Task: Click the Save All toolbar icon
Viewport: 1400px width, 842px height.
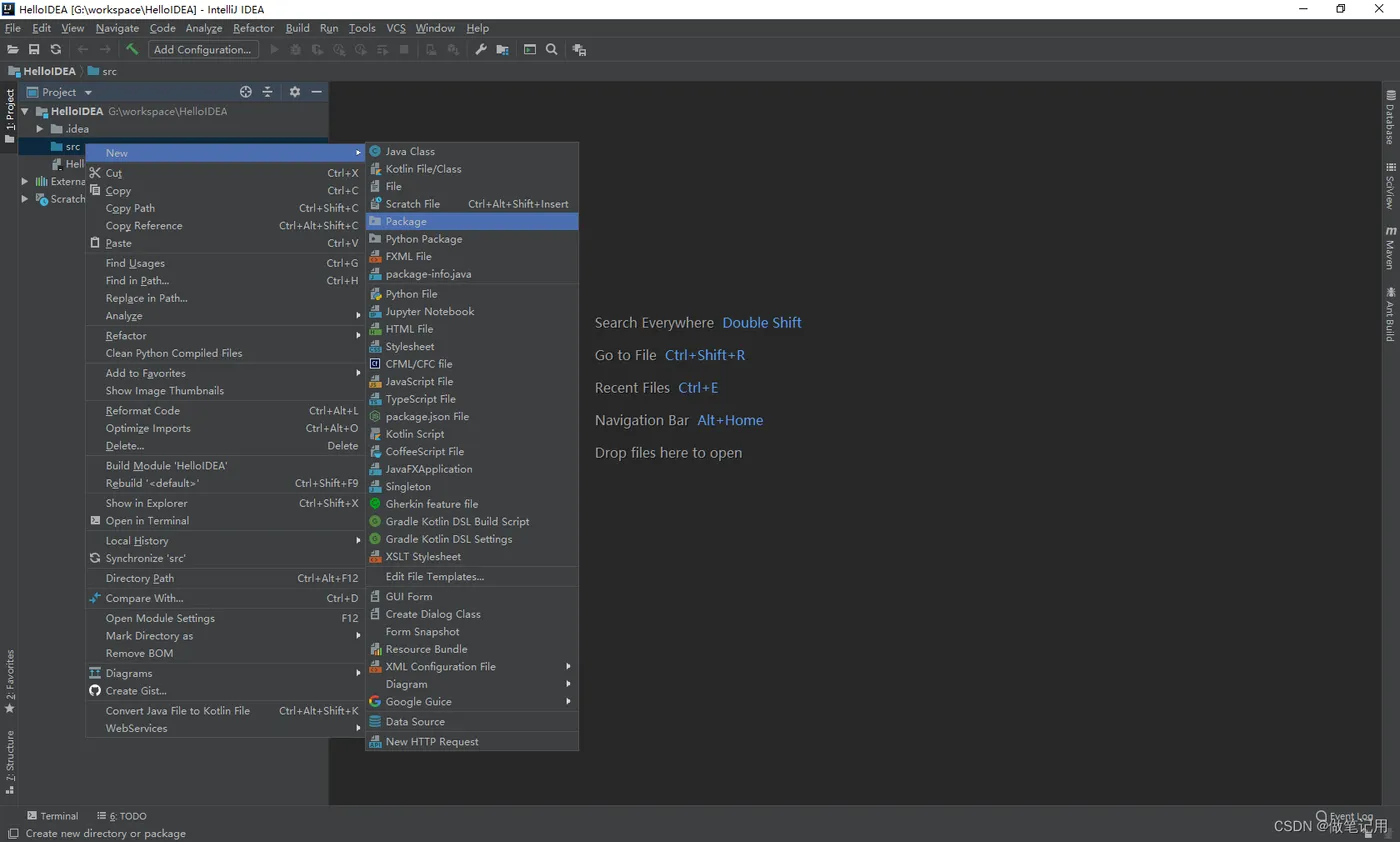Action: tap(34, 49)
